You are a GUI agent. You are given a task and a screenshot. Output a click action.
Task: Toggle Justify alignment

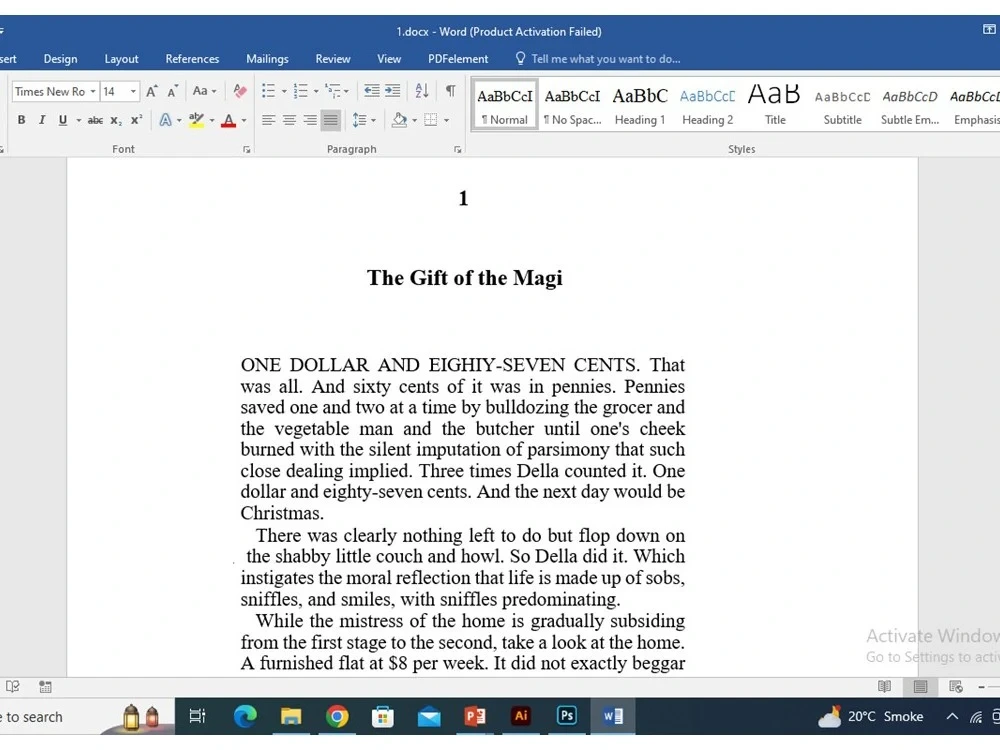pyautogui.click(x=330, y=120)
